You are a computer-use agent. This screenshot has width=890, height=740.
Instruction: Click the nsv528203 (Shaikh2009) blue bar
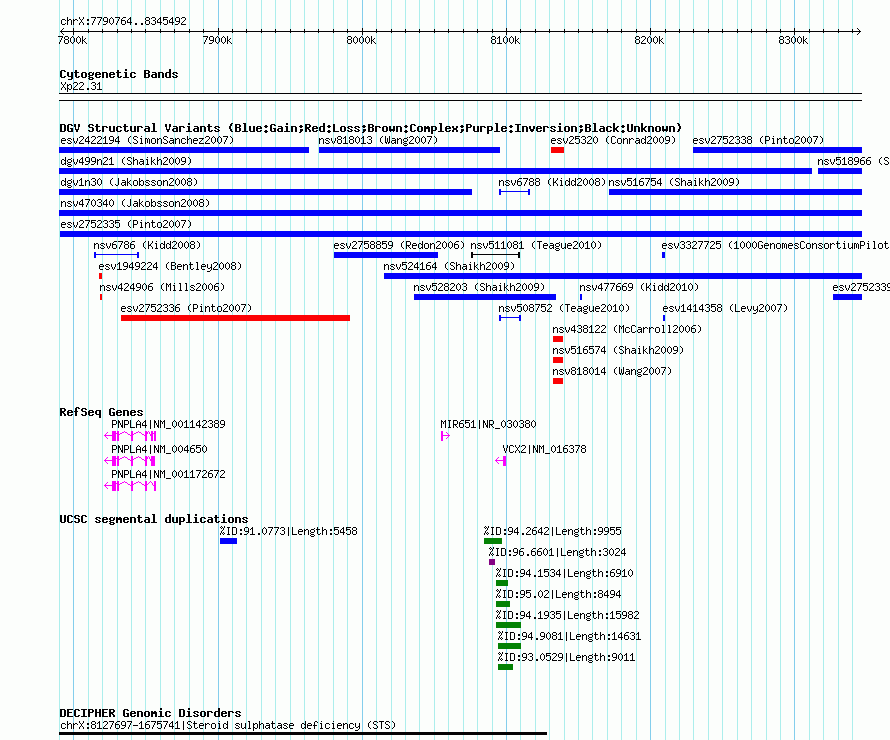point(485,297)
